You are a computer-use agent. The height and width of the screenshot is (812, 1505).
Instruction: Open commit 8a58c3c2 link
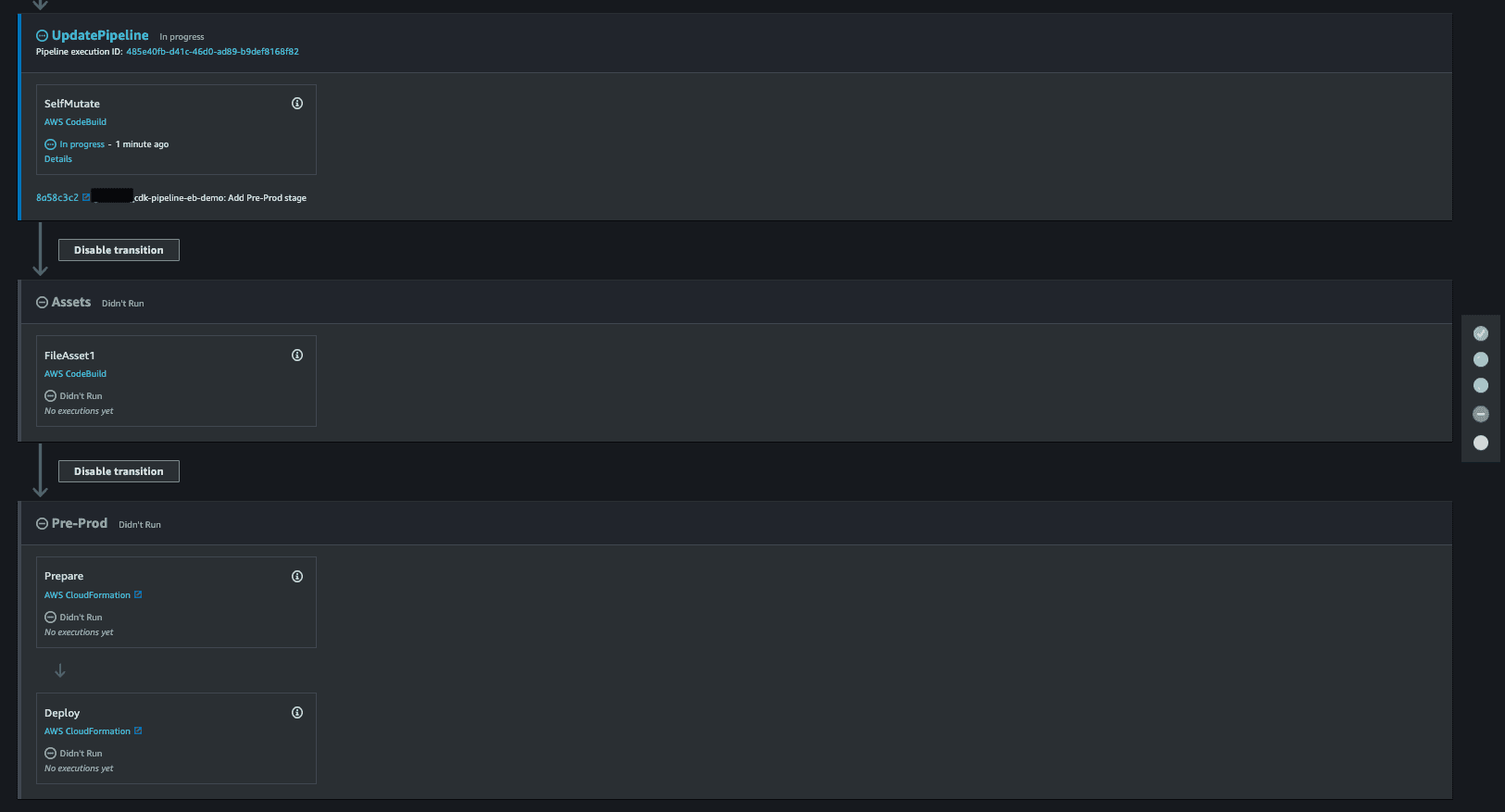coord(57,197)
